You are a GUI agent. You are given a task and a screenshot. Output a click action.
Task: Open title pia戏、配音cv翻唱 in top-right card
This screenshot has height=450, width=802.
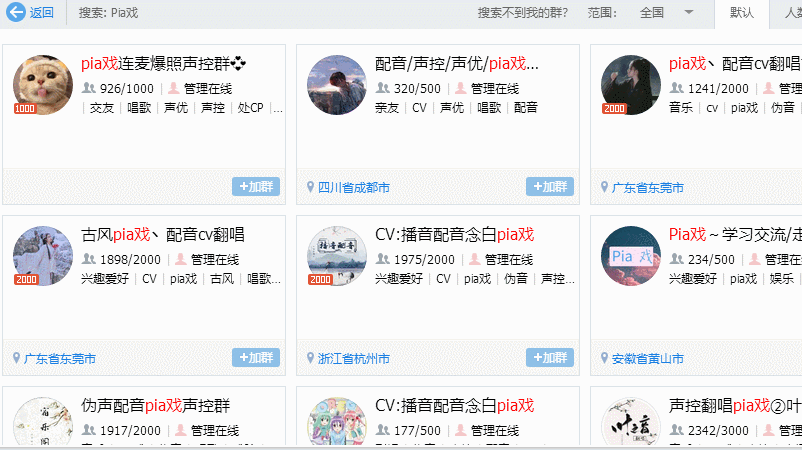736,63
